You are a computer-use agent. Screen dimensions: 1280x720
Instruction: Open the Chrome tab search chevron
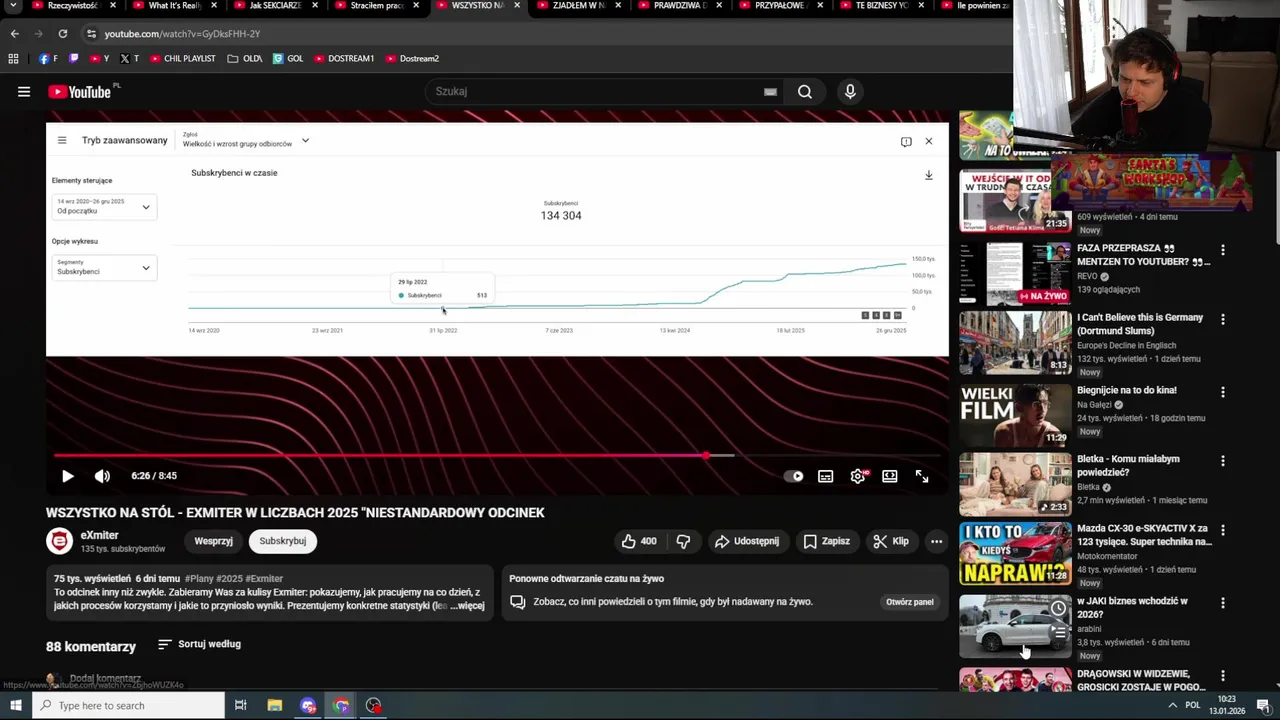click(x=13, y=6)
